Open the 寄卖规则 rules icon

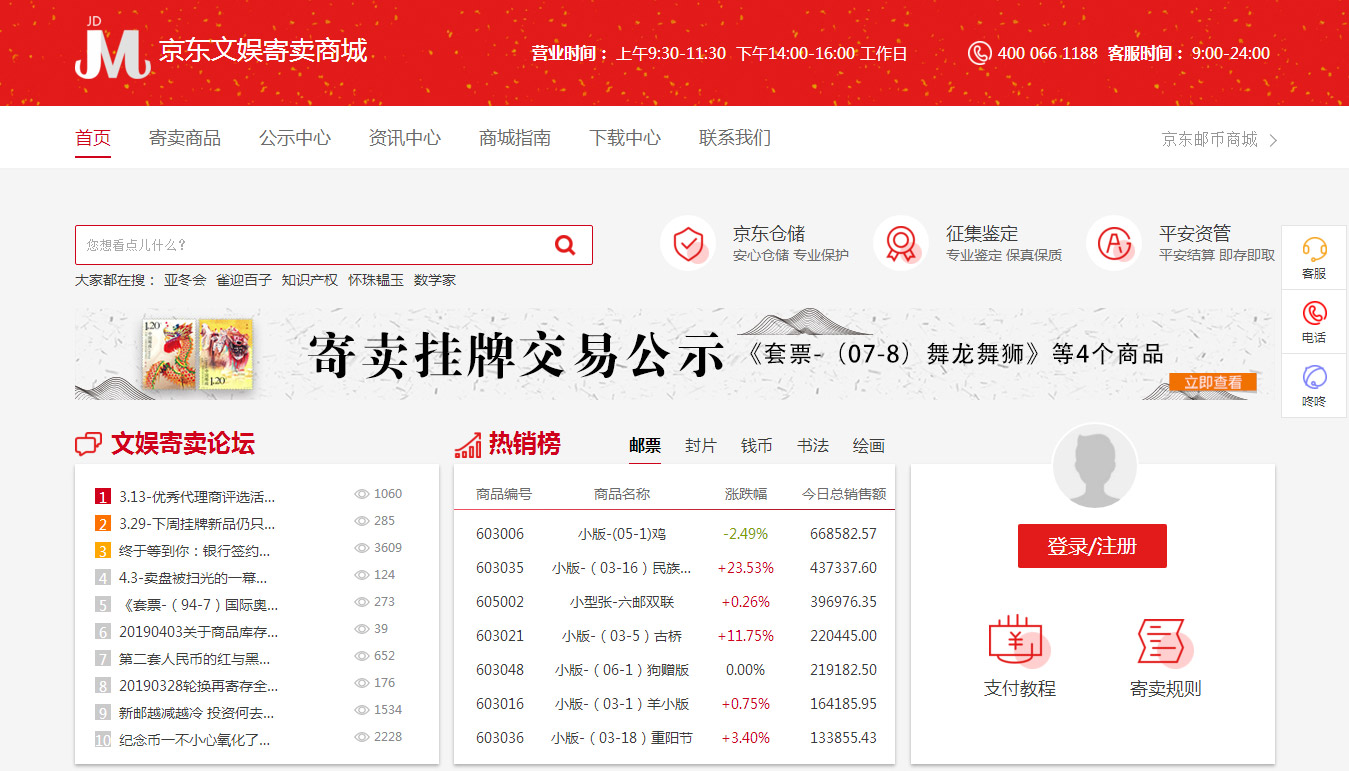point(1164,641)
